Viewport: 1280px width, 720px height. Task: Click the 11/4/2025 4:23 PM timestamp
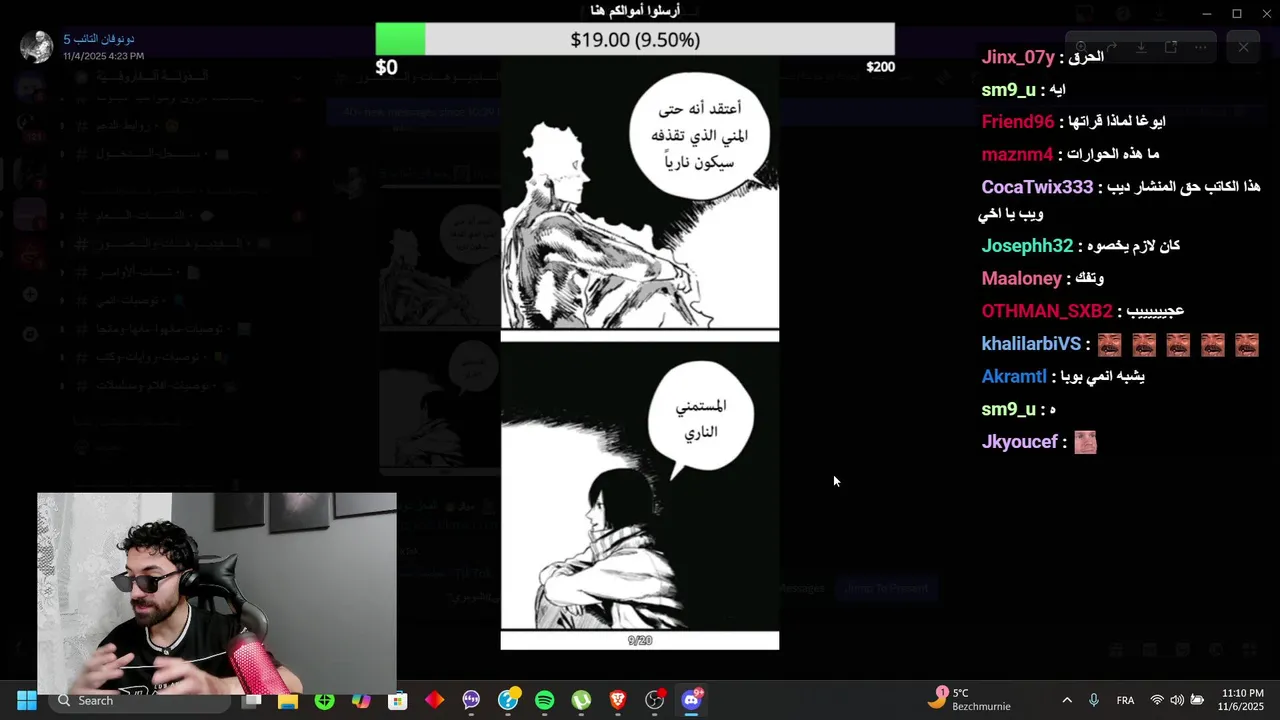pyautogui.click(x=104, y=56)
